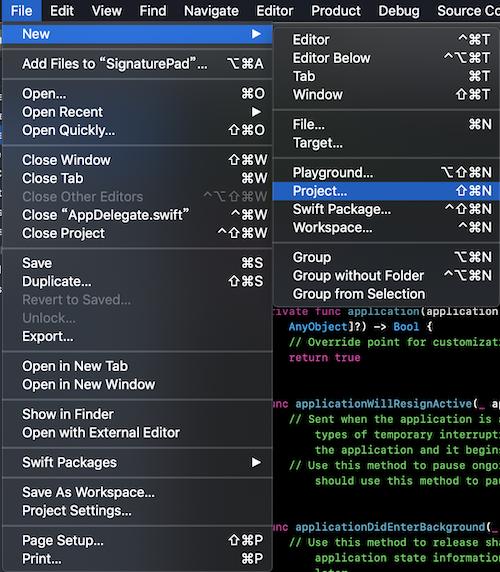Viewport: 500px width, 572px height.
Task: Choose New Window from submenu
Action: 386,94
